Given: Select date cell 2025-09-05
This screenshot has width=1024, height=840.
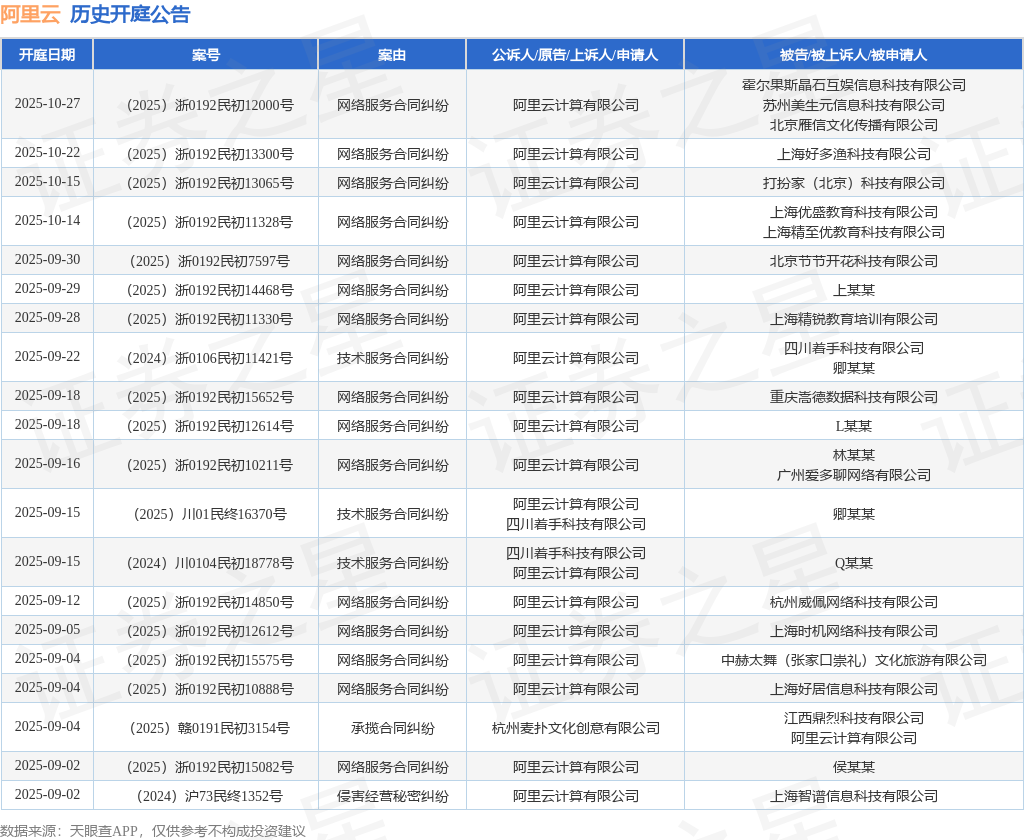Looking at the screenshot, I should (47, 630).
